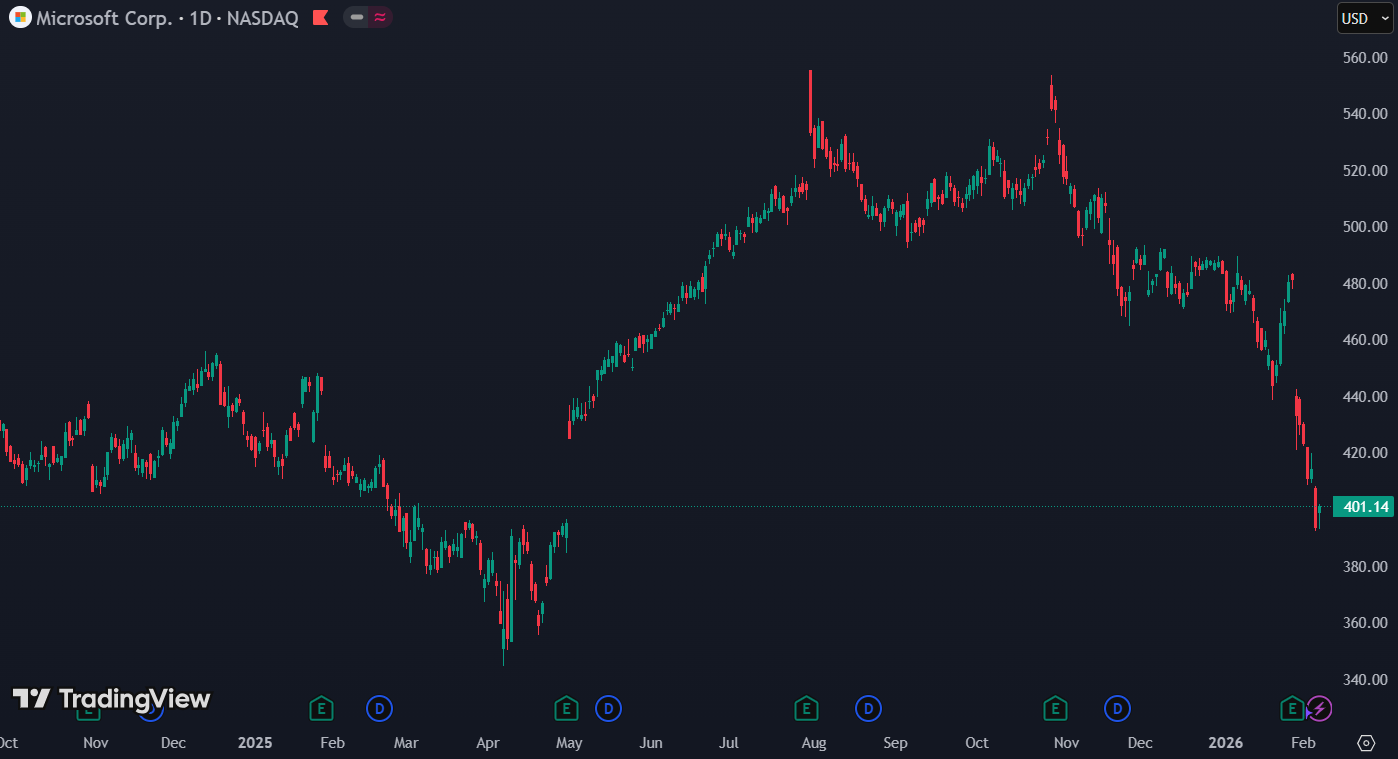The width and height of the screenshot is (1398, 759).
Task: Click the 540.00 price axis label
Action: pyautogui.click(x=1365, y=114)
